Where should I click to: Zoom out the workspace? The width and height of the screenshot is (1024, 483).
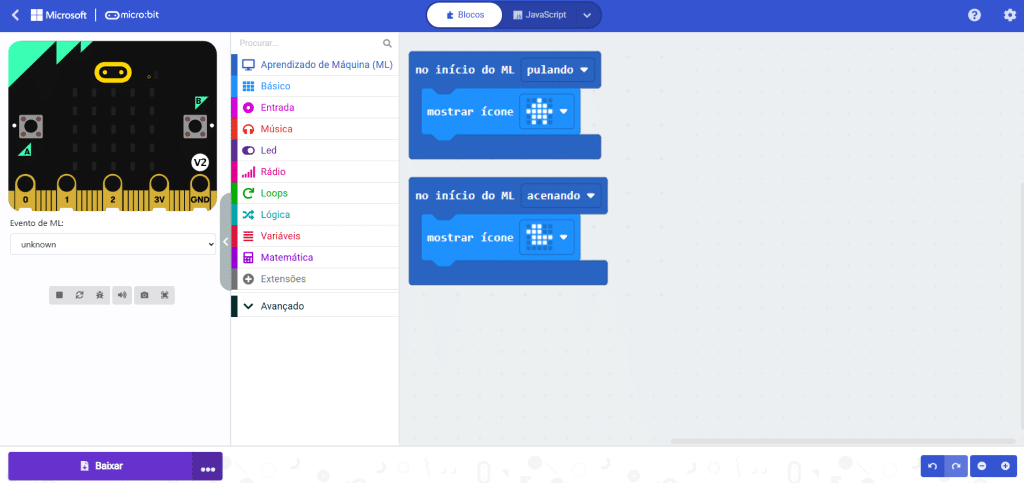pyautogui.click(x=982, y=466)
